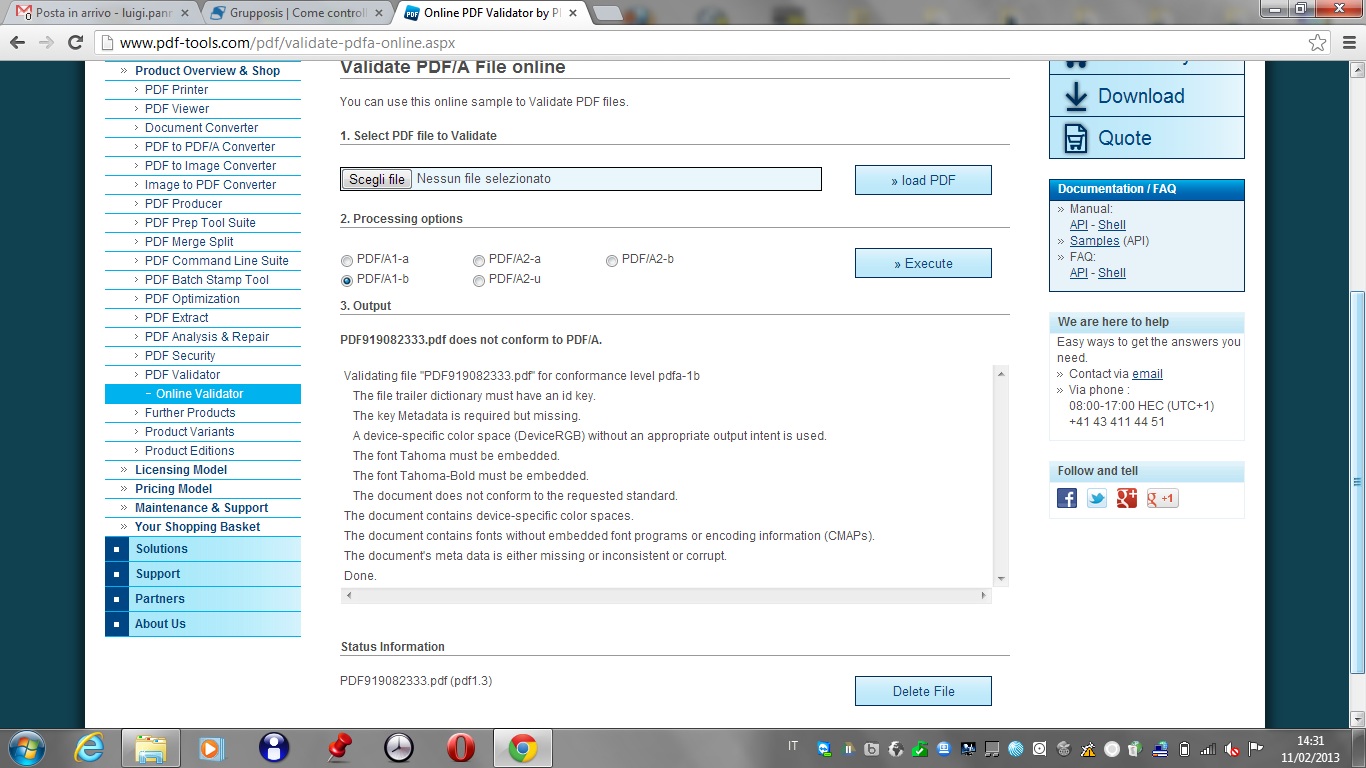Click the Scegli file button
This screenshot has width=1366, height=768.
[377, 179]
